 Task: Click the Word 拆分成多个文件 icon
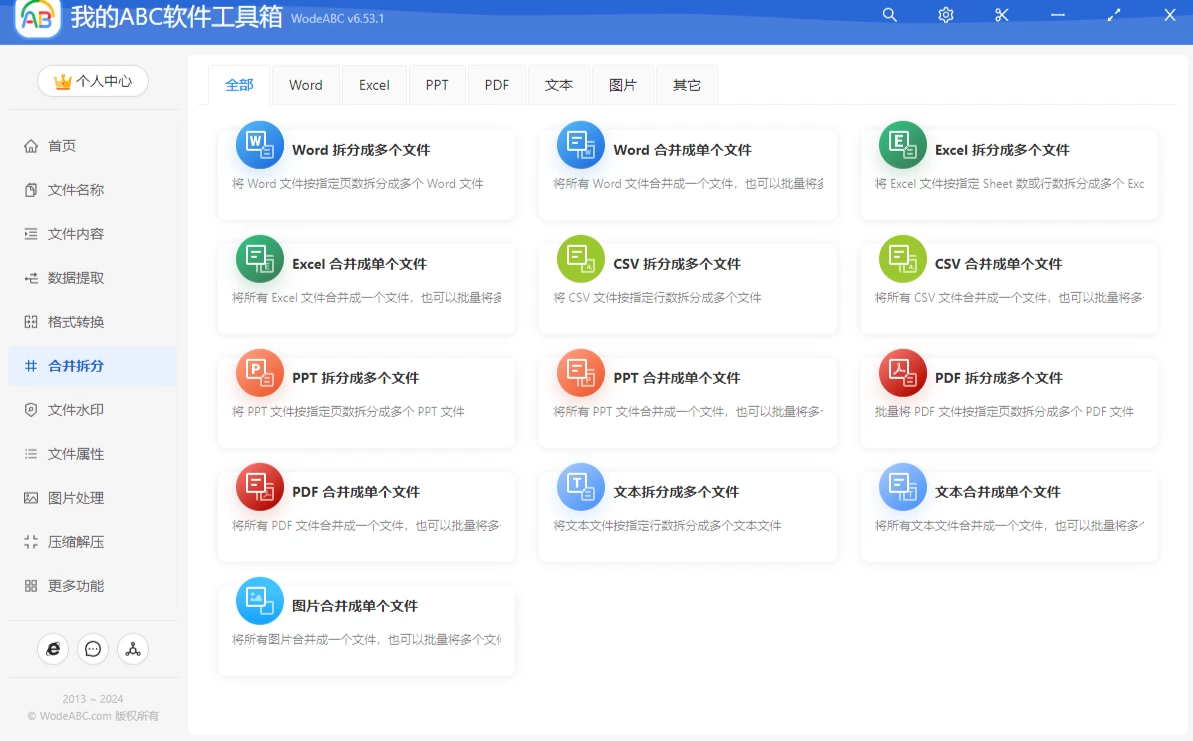pyautogui.click(x=260, y=146)
